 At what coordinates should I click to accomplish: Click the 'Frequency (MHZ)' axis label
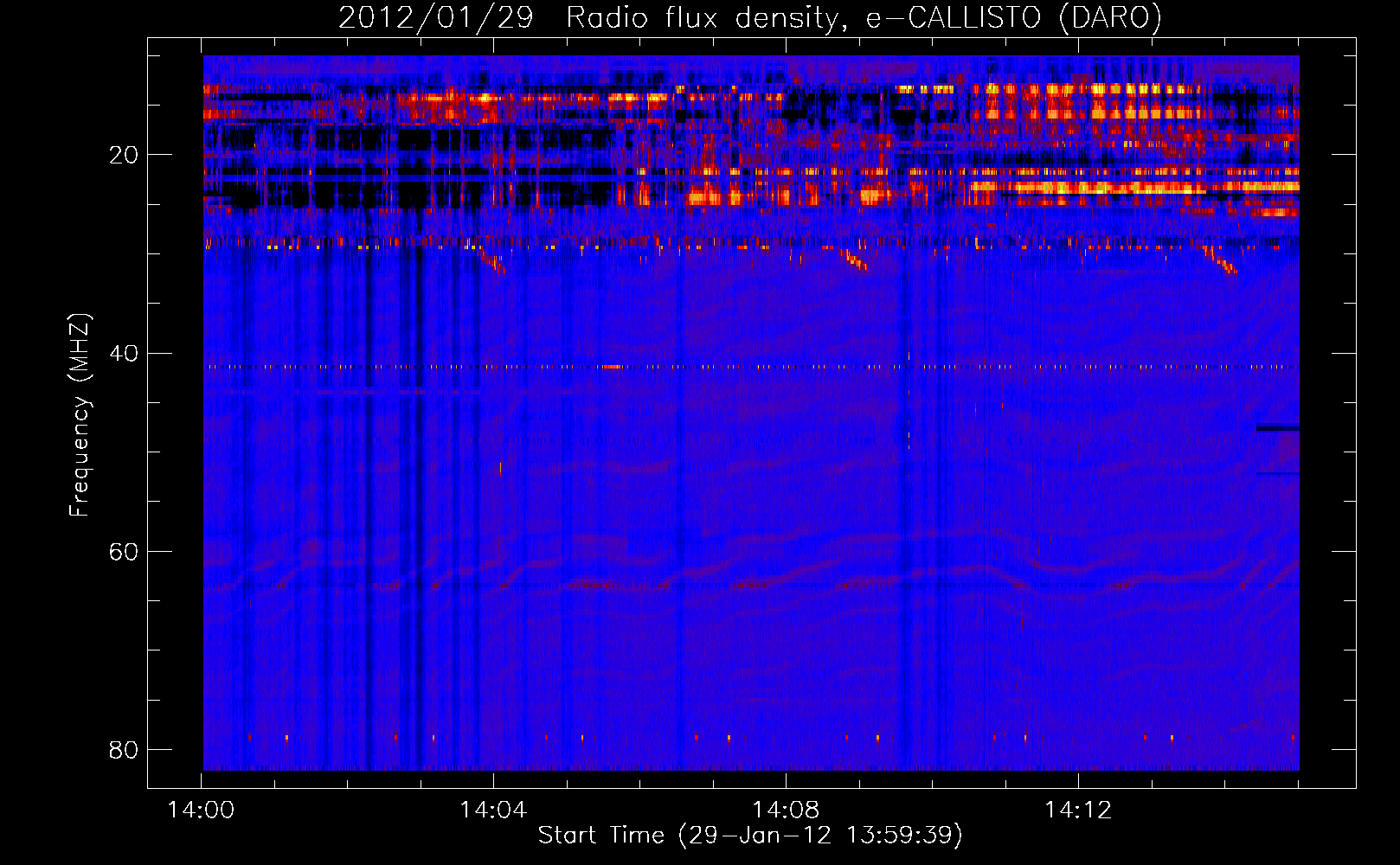[x=80, y=415]
